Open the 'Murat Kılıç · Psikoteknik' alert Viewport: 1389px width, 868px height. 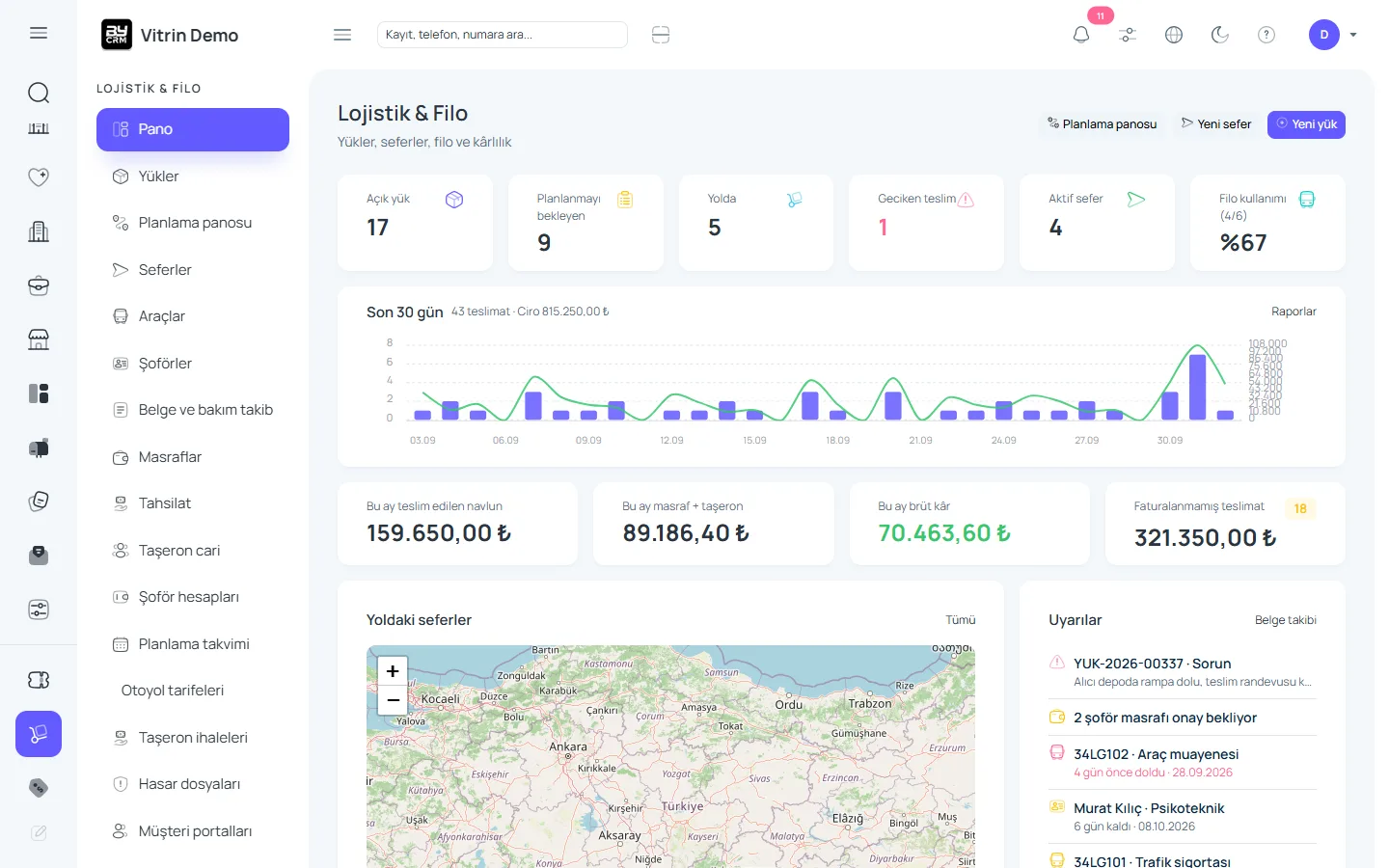tap(1183, 817)
